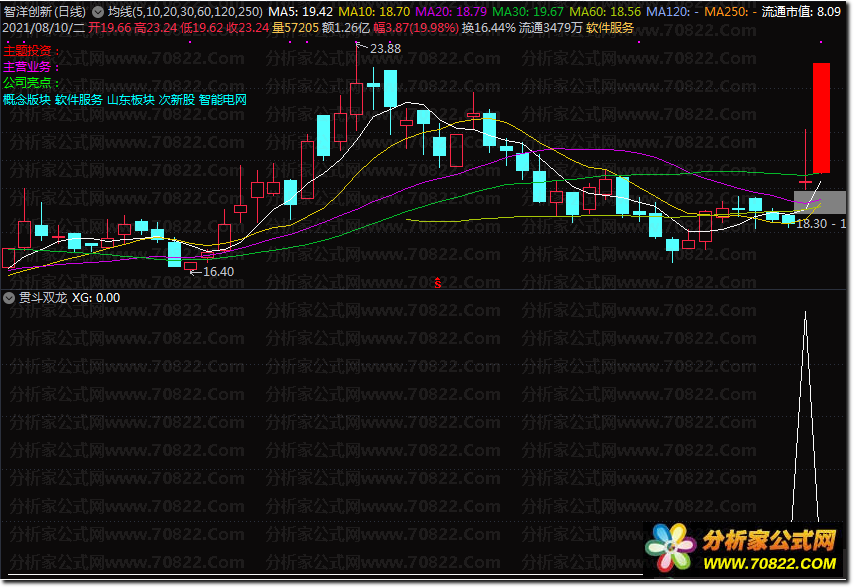Click the volume 量57205
Image resolution: width=855 pixels, height=588 pixels.
[296, 28]
